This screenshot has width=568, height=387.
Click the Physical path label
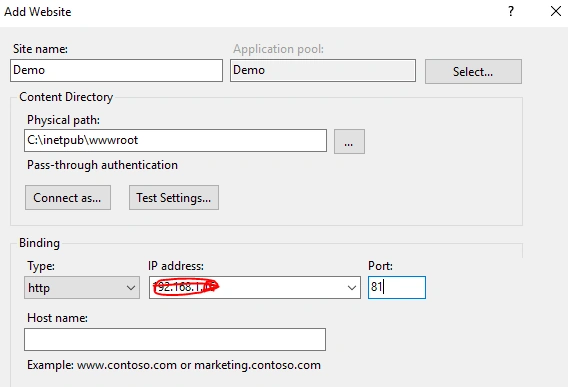click(63, 120)
